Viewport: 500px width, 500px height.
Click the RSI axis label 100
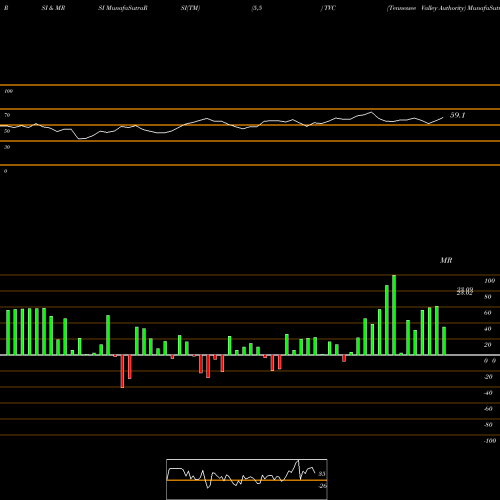tap(9, 91)
